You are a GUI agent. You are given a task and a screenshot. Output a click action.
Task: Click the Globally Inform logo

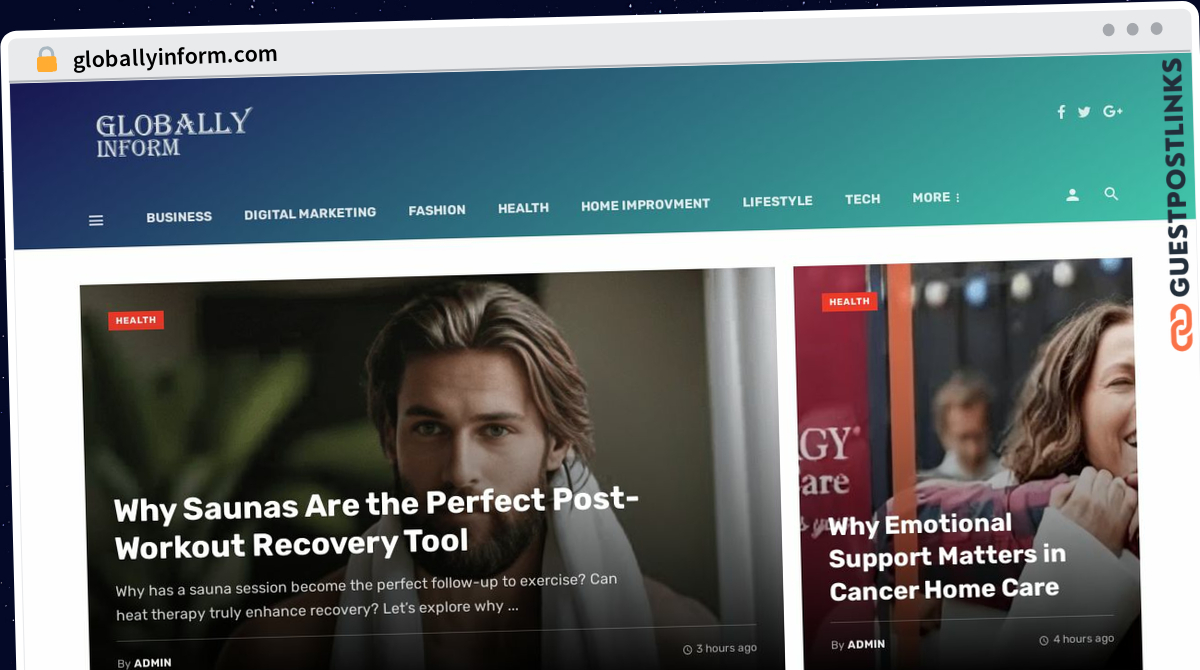click(173, 133)
